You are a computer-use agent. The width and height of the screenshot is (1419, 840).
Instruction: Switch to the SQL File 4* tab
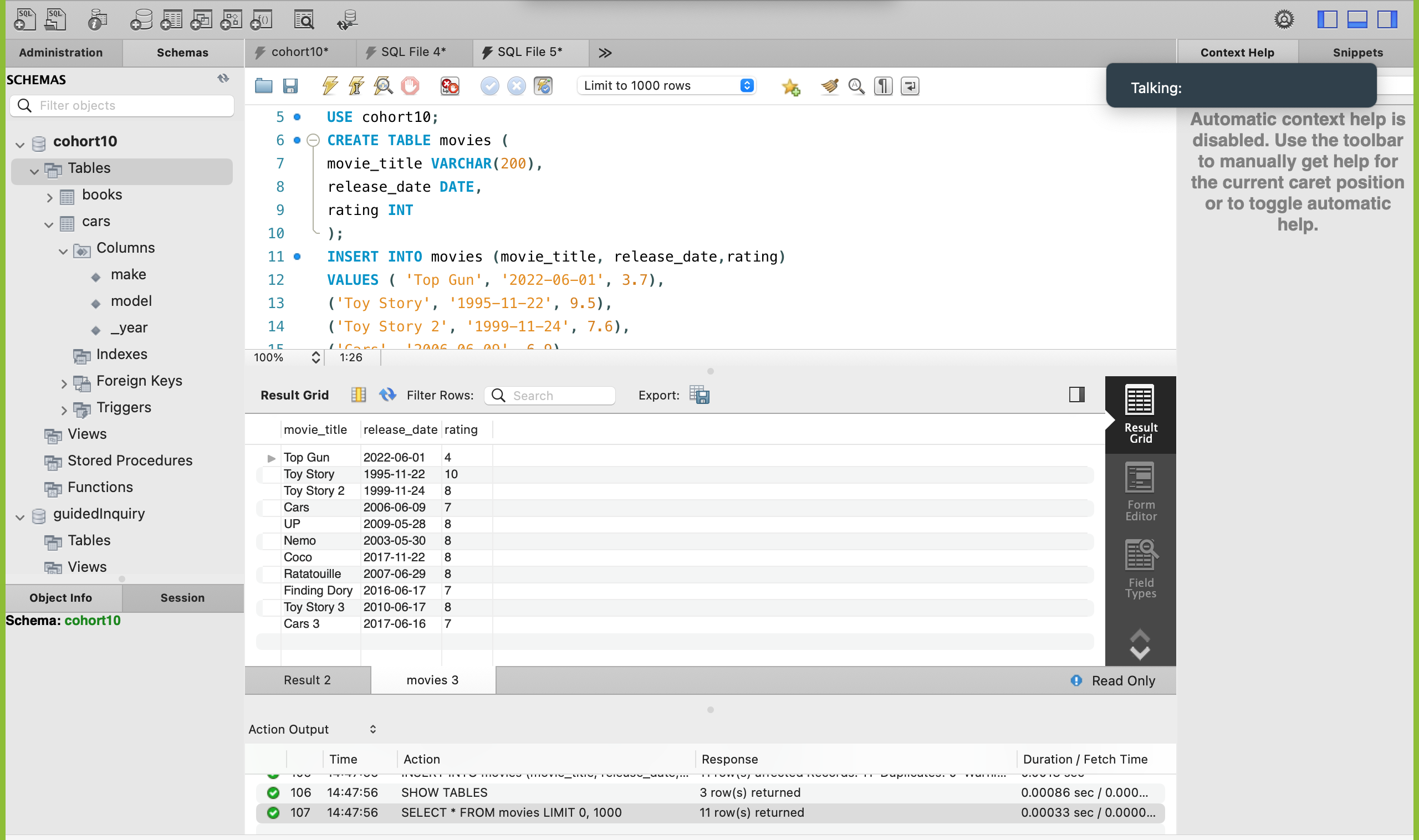tap(414, 52)
